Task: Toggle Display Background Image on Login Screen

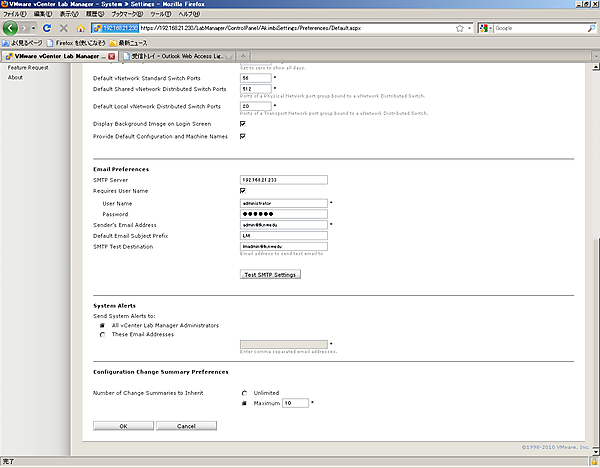Action: pos(243,124)
